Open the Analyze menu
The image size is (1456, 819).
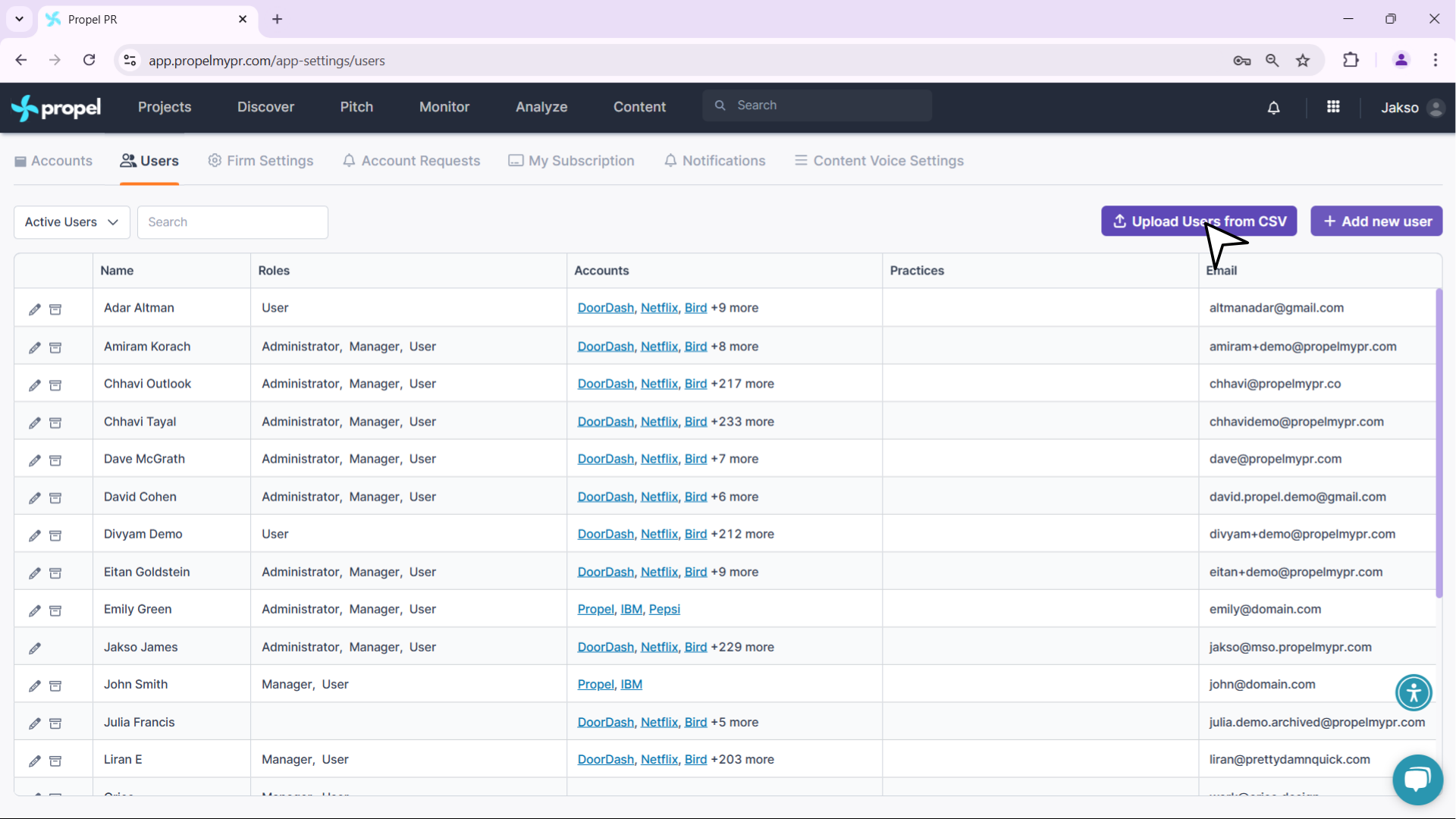coord(541,107)
